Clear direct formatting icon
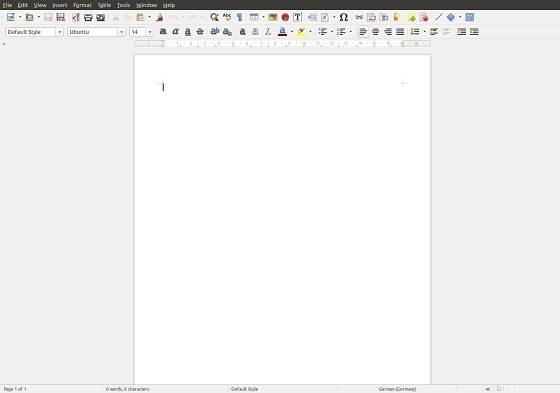The width and height of the screenshot is (560, 393). coord(268,32)
